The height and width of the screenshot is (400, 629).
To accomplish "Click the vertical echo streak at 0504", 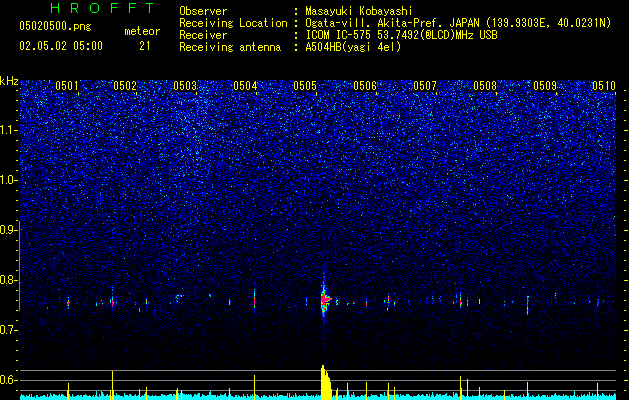I will click(254, 299).
